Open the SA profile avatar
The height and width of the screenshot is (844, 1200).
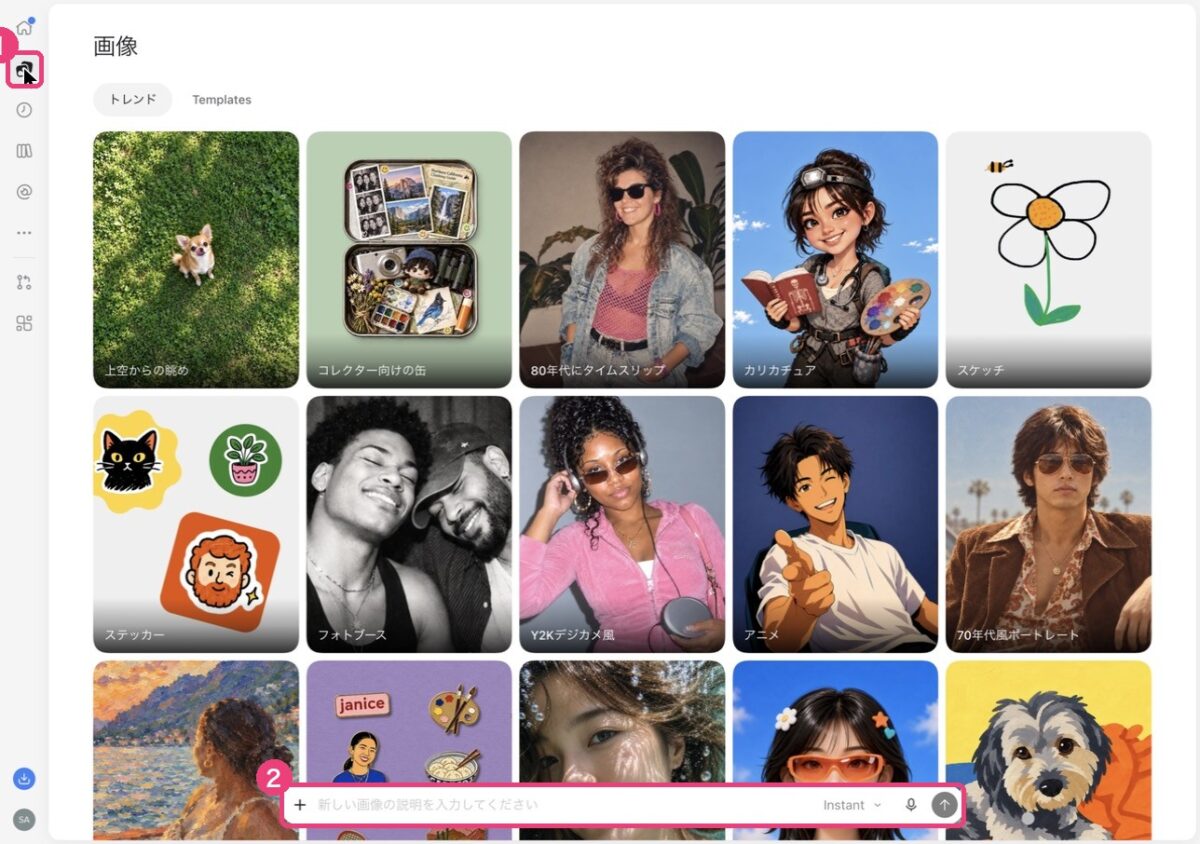pyautogui.click(x=24, y=820)
